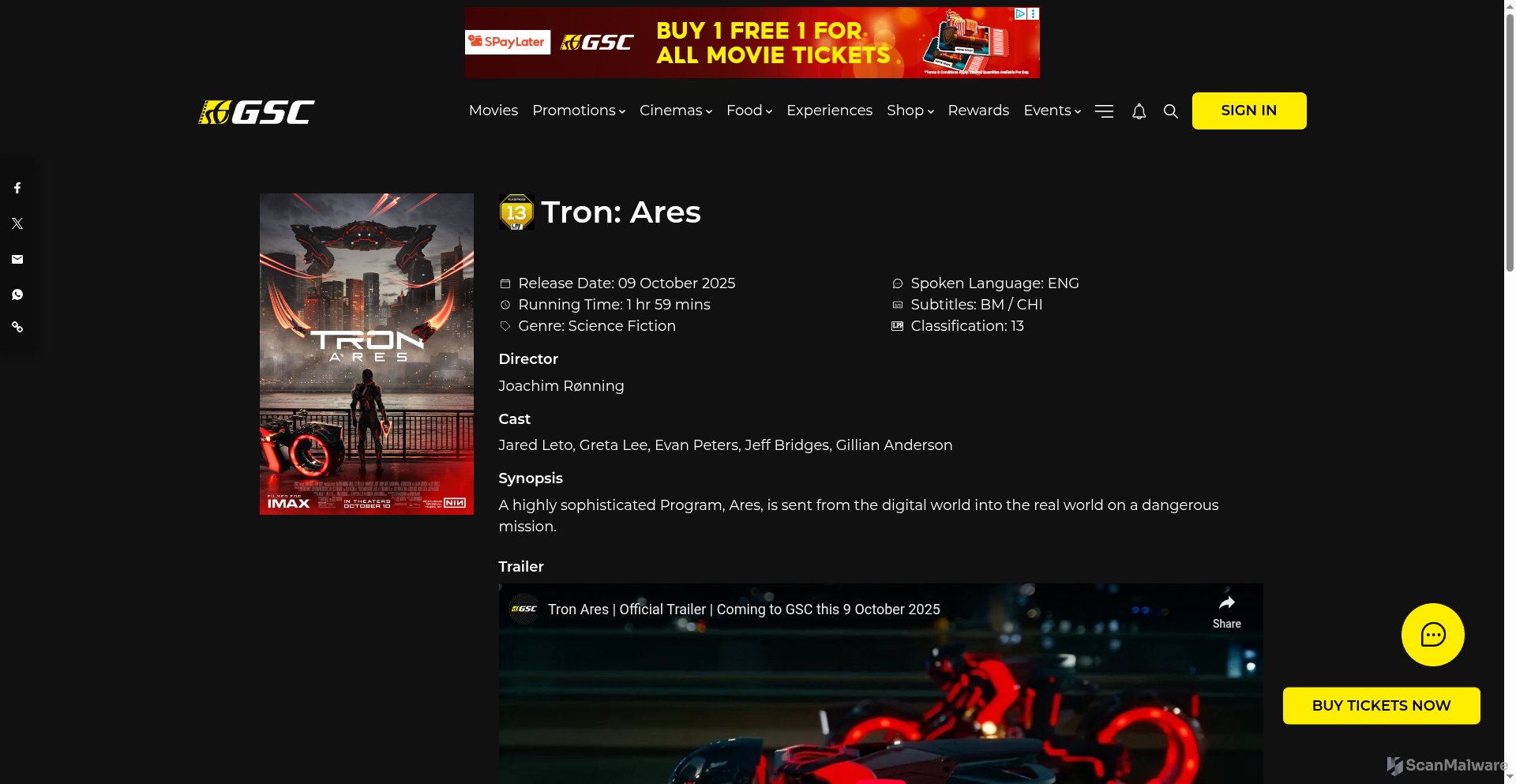This screenshot has width=1516, height=784.
Task: Open the AdChoices icon on the banner ad
Action: [1020, 13]
